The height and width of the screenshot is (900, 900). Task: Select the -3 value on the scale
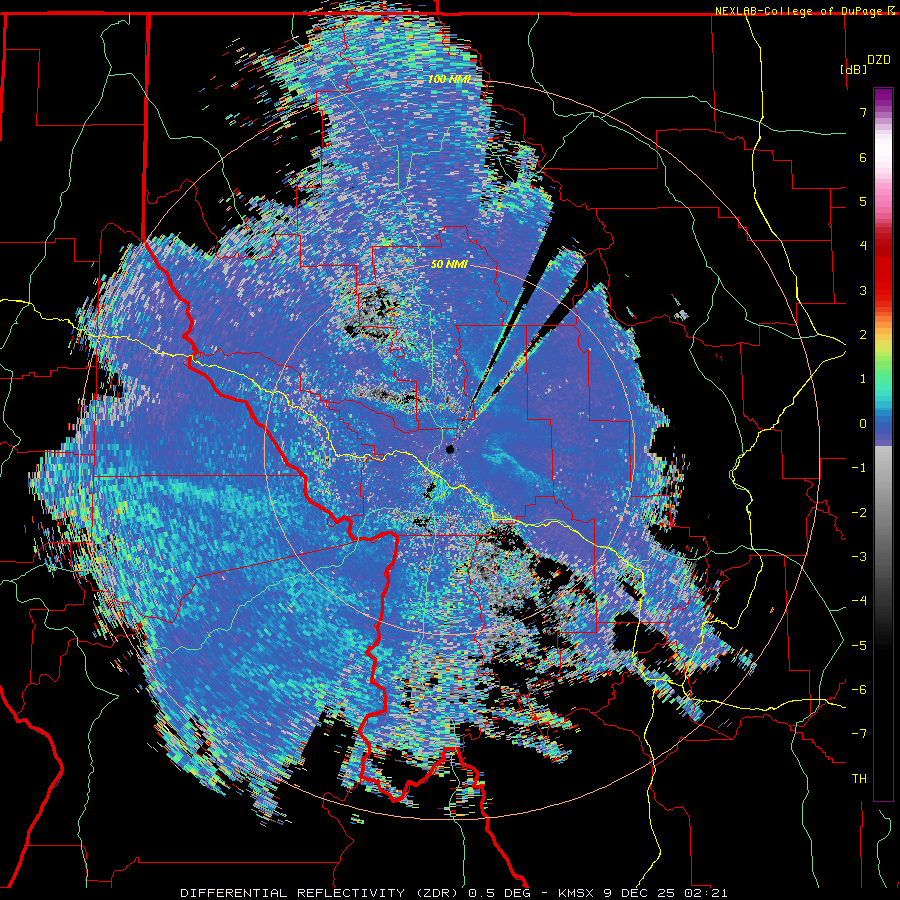click(x=859, y=557)
